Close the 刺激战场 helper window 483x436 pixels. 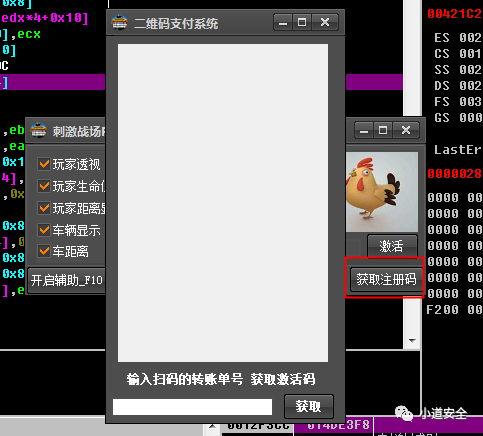(x=406, y=130)
